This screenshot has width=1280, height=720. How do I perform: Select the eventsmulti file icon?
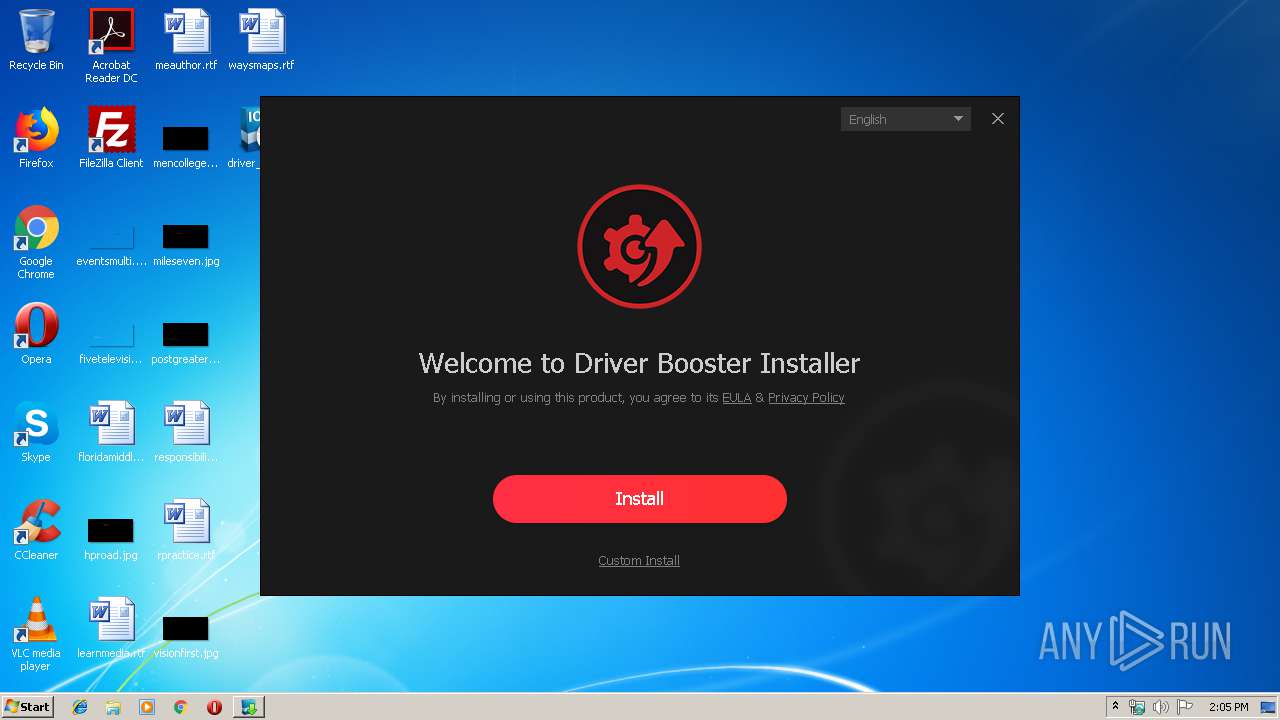point(111,245)
